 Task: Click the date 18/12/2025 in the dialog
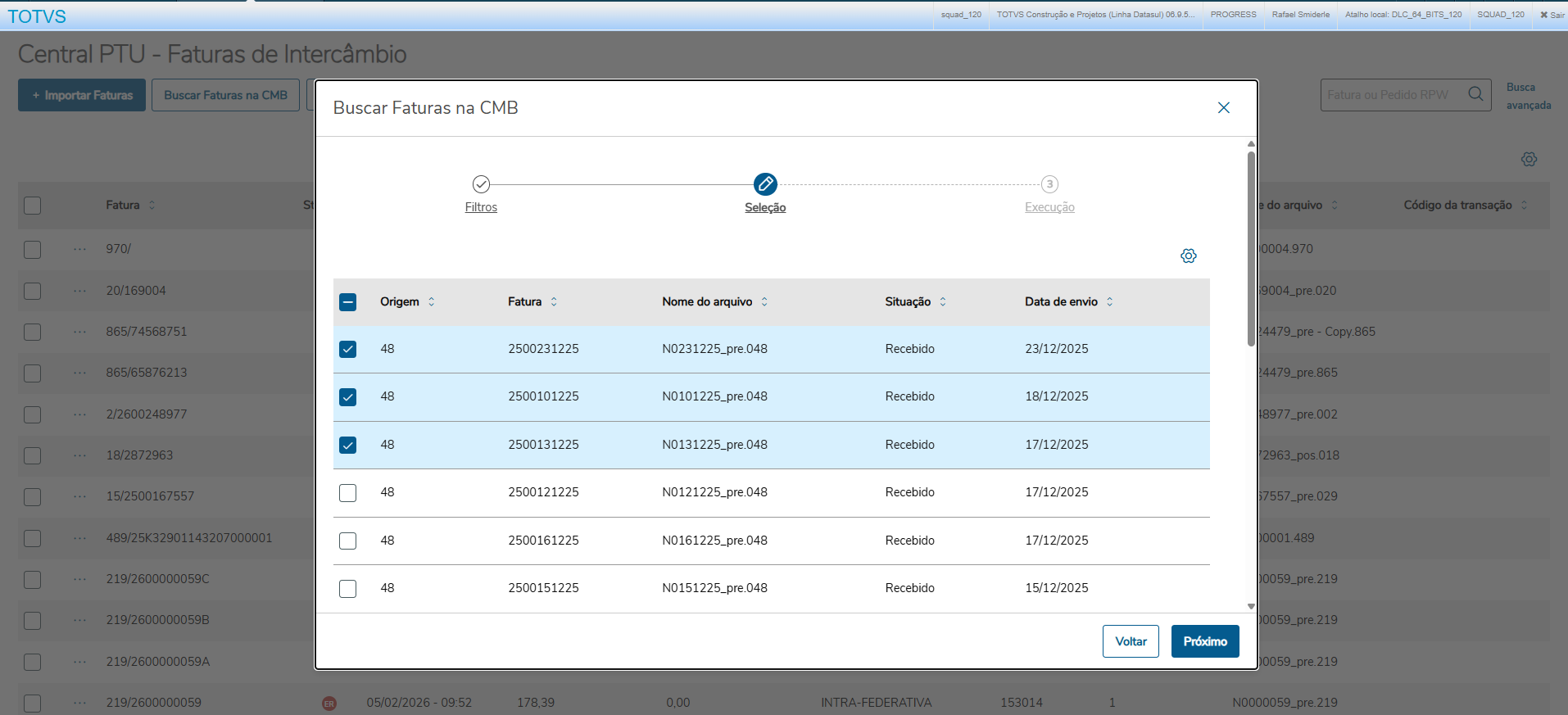click(x=1057, y=396)
